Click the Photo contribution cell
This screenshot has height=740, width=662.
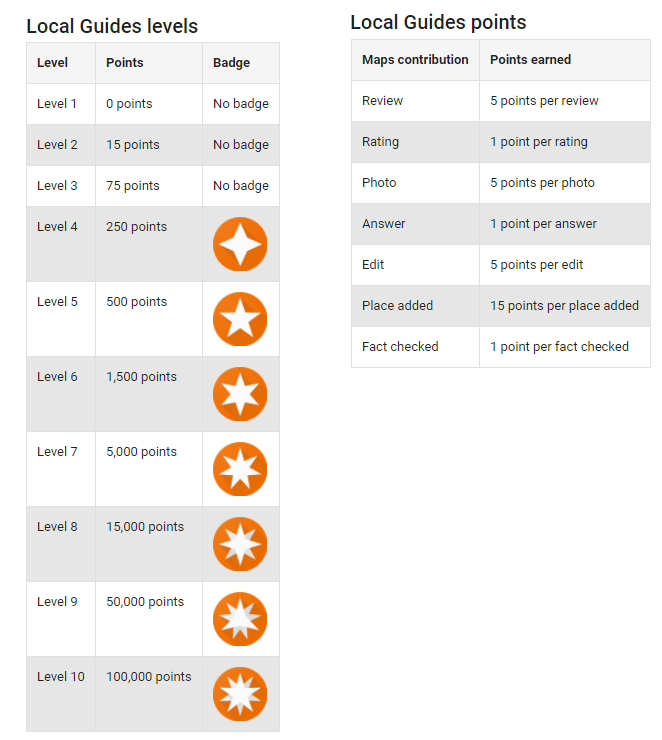coord(379,183)
